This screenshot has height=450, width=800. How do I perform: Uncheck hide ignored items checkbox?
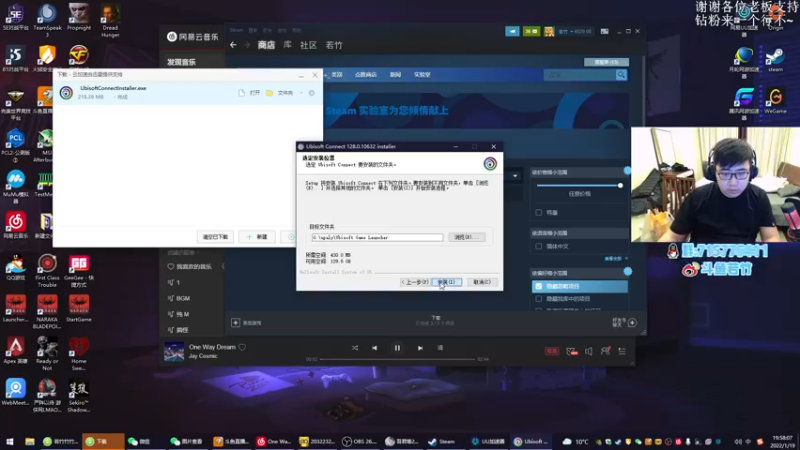pos(539,286)
